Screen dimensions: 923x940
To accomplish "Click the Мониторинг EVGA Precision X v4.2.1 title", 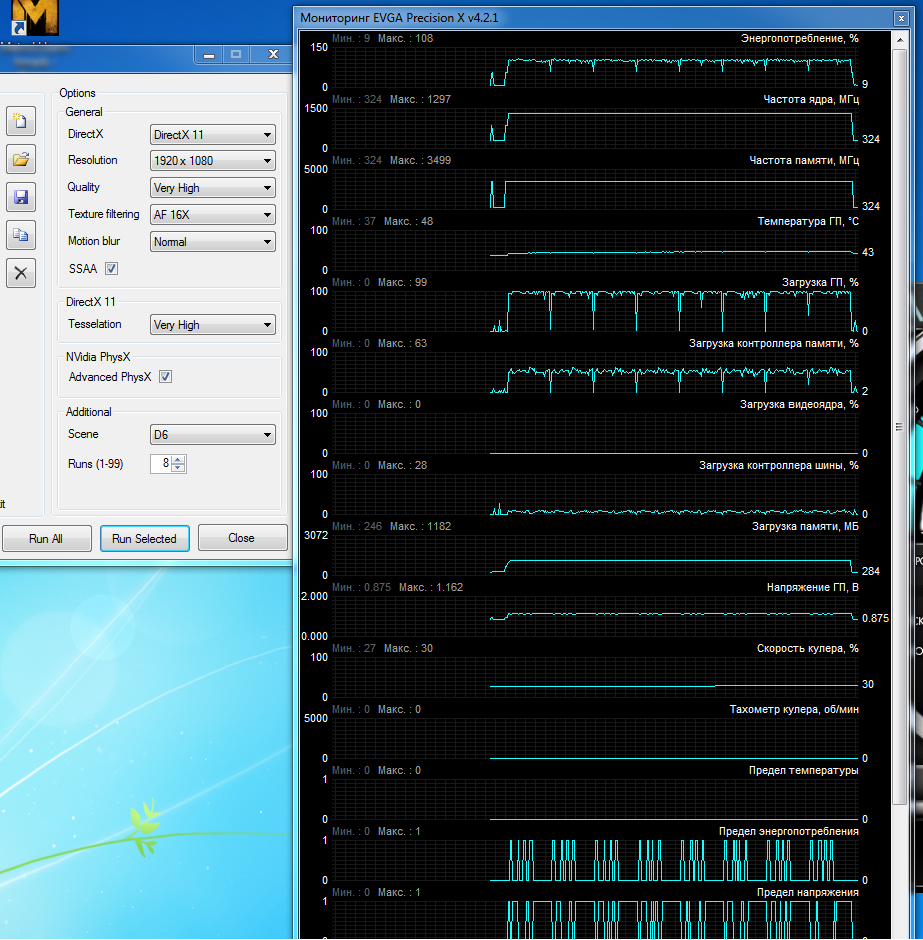I will [399, 18].
